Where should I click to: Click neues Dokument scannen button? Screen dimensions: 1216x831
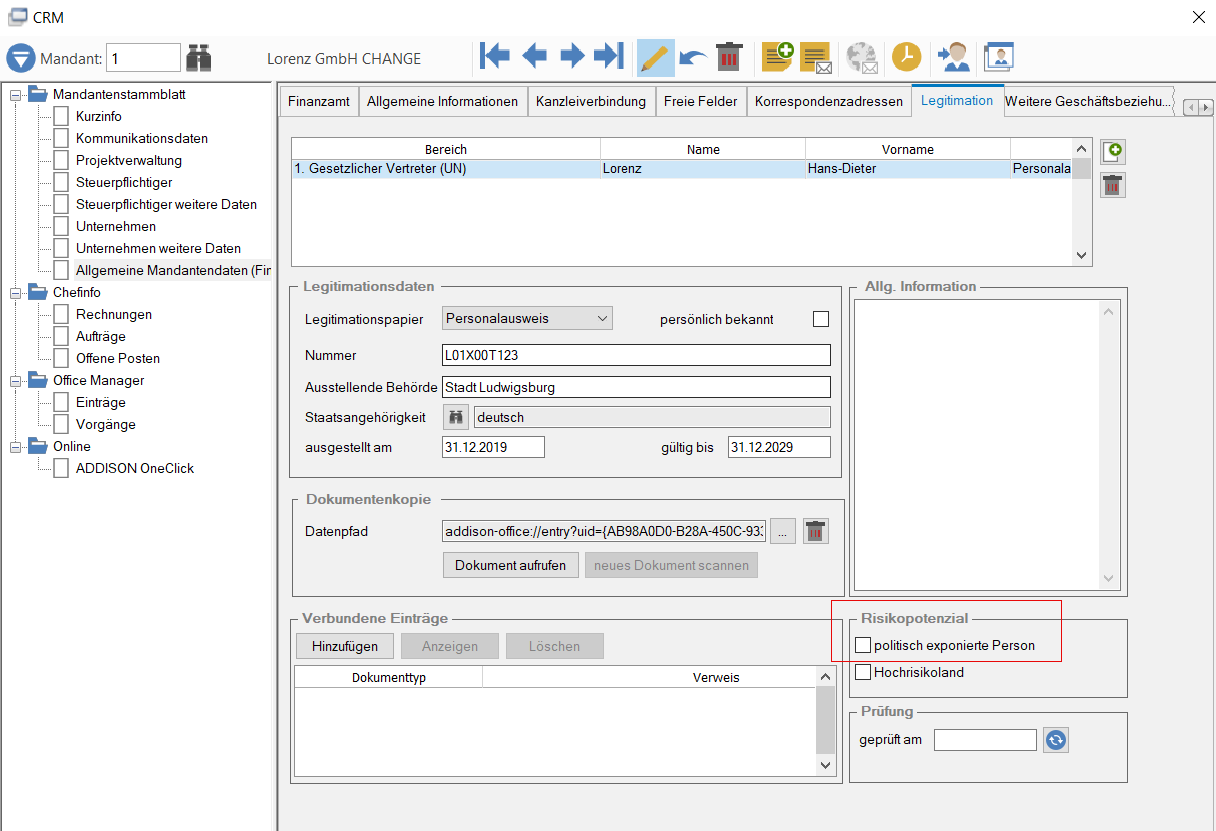671,565
